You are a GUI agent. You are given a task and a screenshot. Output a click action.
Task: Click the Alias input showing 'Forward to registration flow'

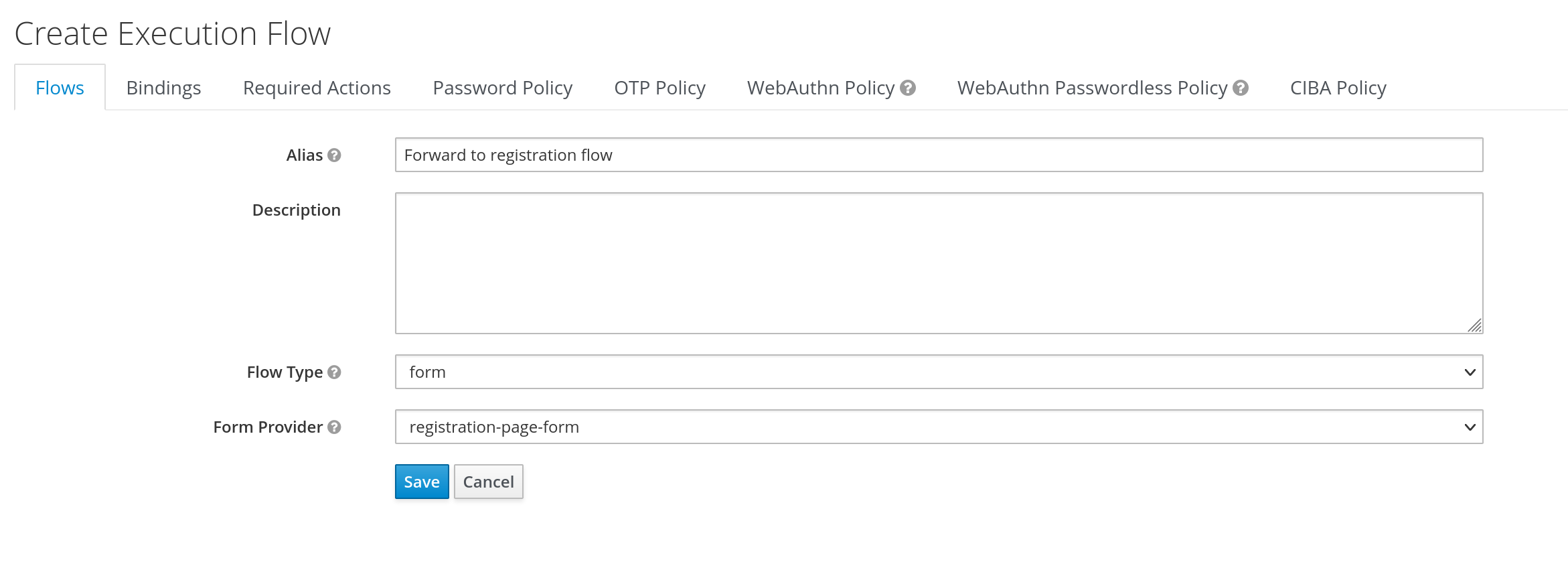pos(937,155)
